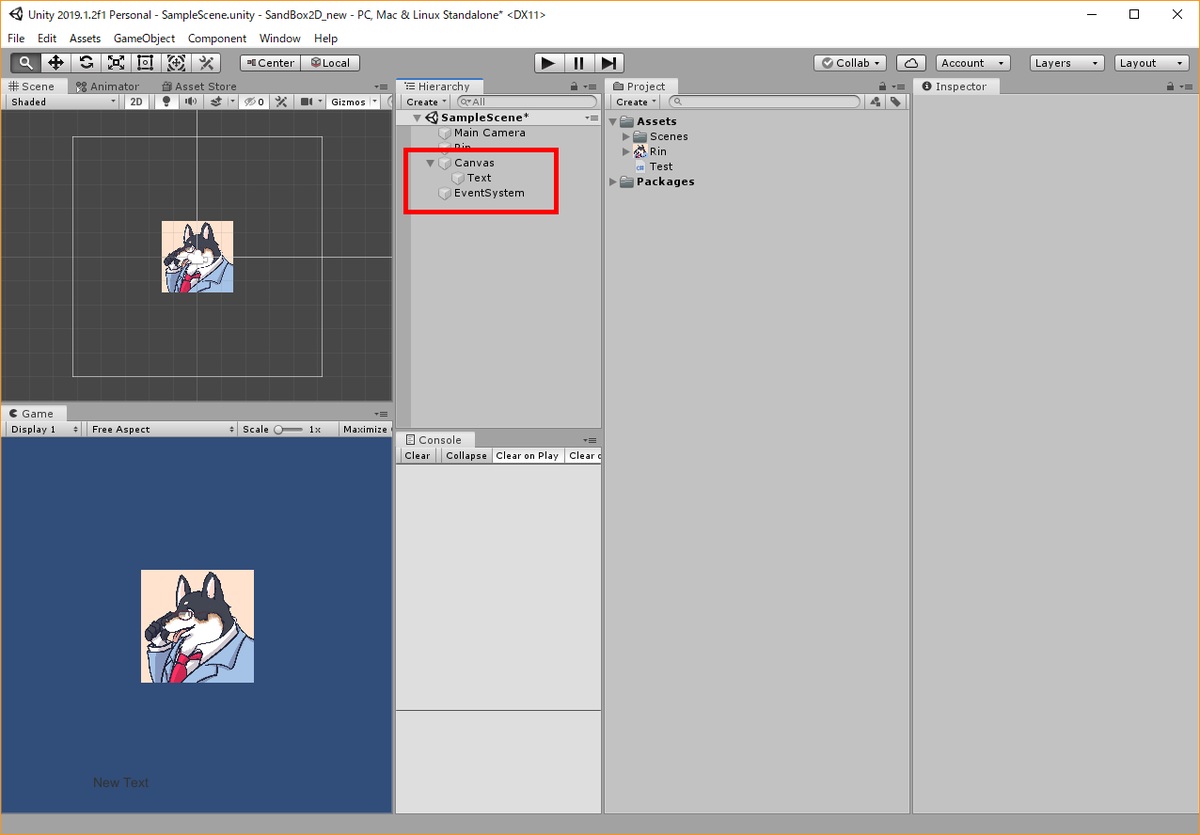1200x835 pixels.
Task: Clear the Console output
Action: click(417, 456)
